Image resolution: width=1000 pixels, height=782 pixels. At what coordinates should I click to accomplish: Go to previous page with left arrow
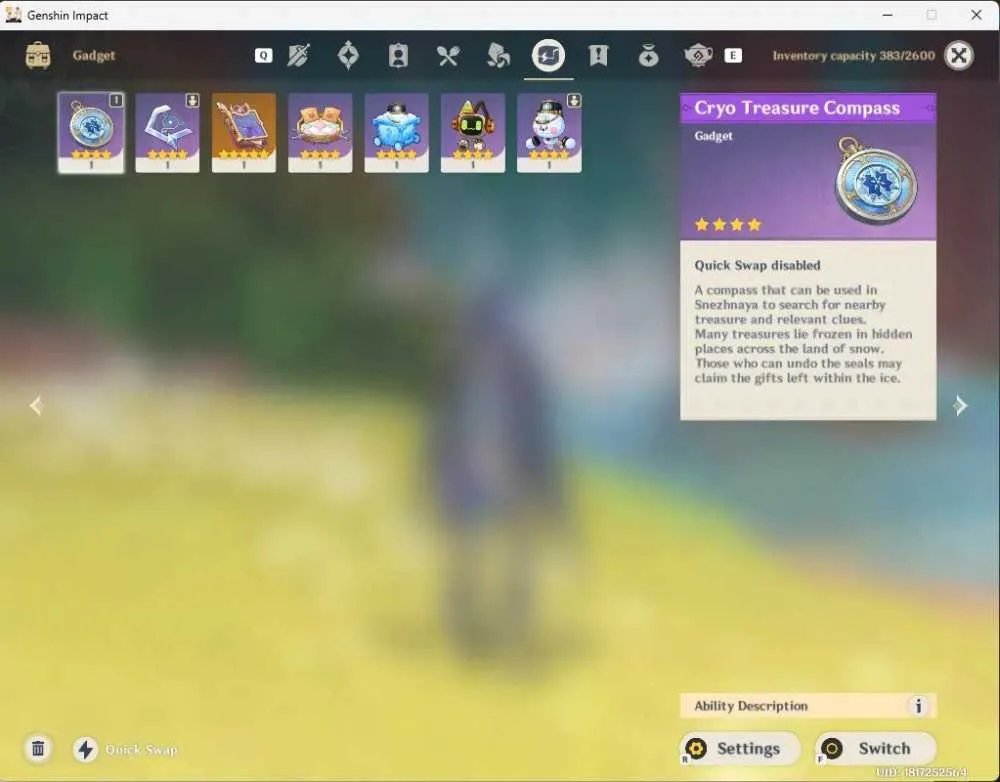coord(36,405)
